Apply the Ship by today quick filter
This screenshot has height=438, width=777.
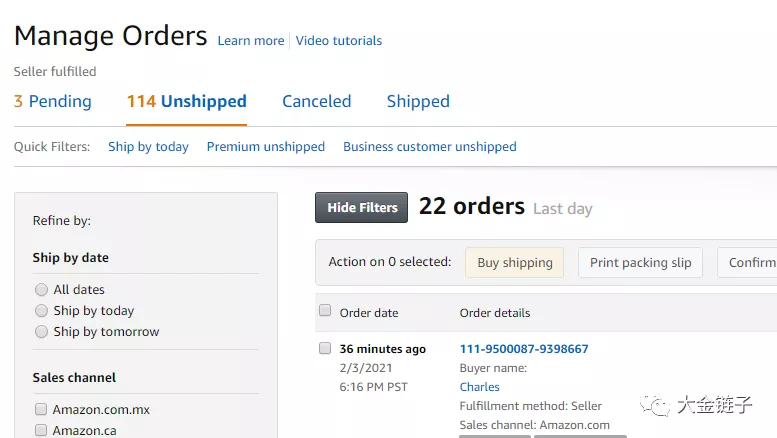[x=148, y=147]
